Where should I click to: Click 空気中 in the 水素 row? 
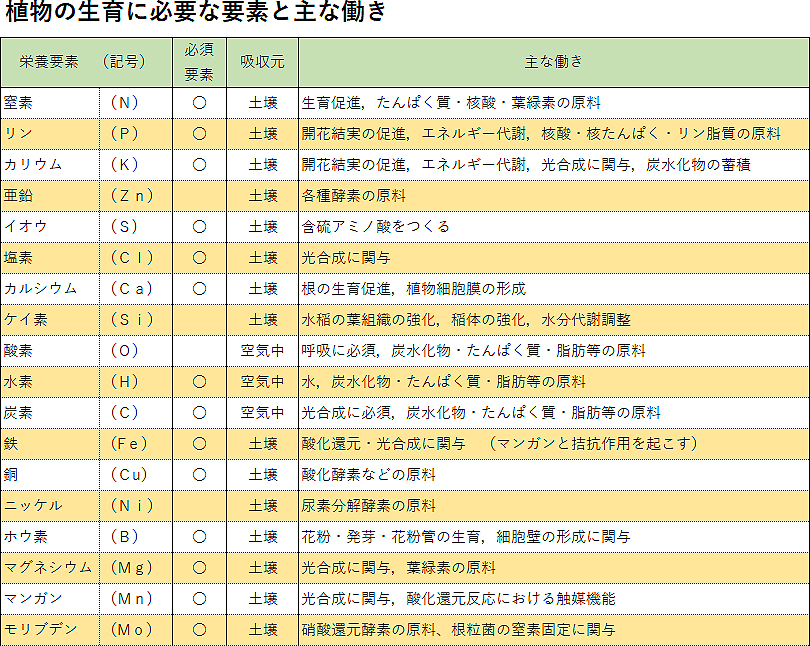262,382
